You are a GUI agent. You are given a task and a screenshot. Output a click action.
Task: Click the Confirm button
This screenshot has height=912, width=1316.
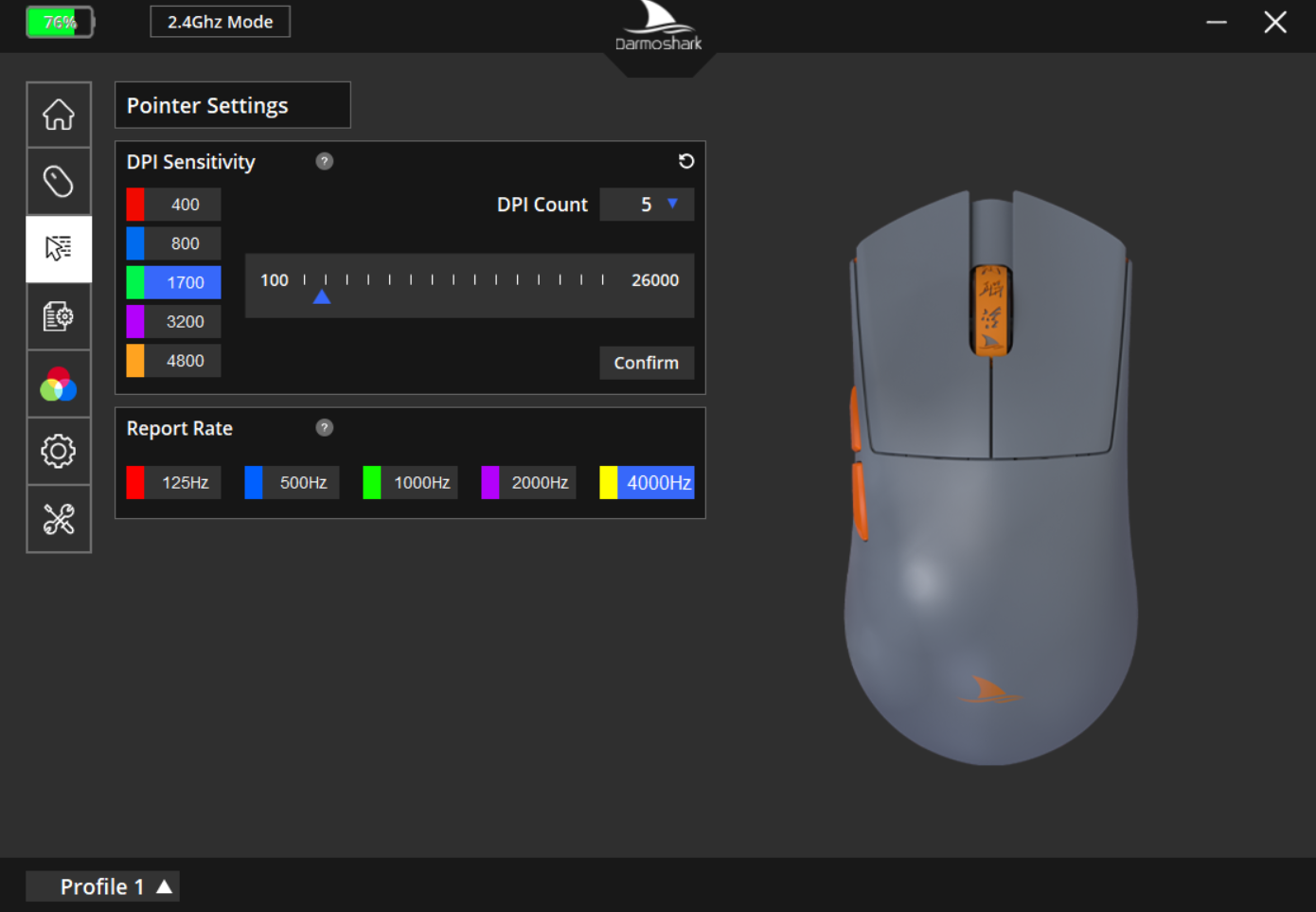point(647,363)
